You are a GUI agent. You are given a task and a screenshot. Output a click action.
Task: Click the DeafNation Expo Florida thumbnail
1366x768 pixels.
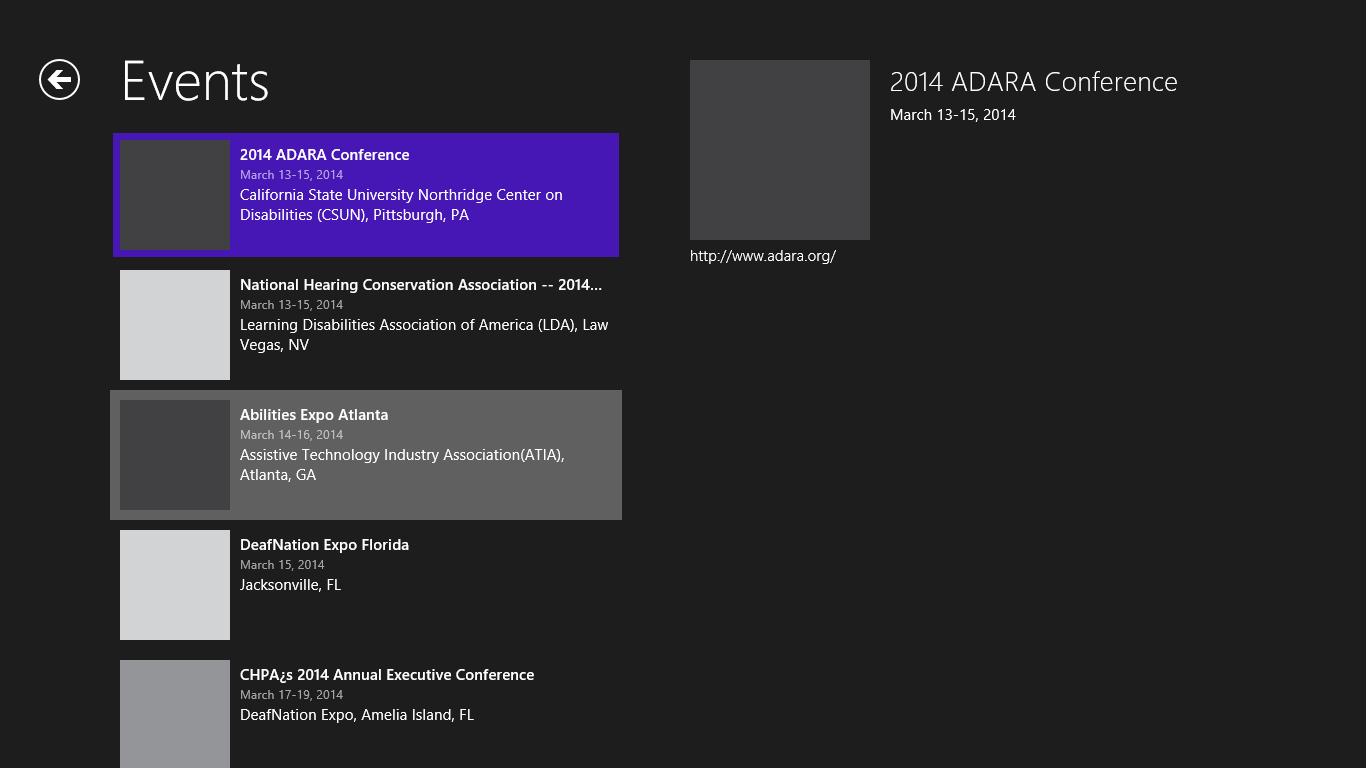pos(175,585)
